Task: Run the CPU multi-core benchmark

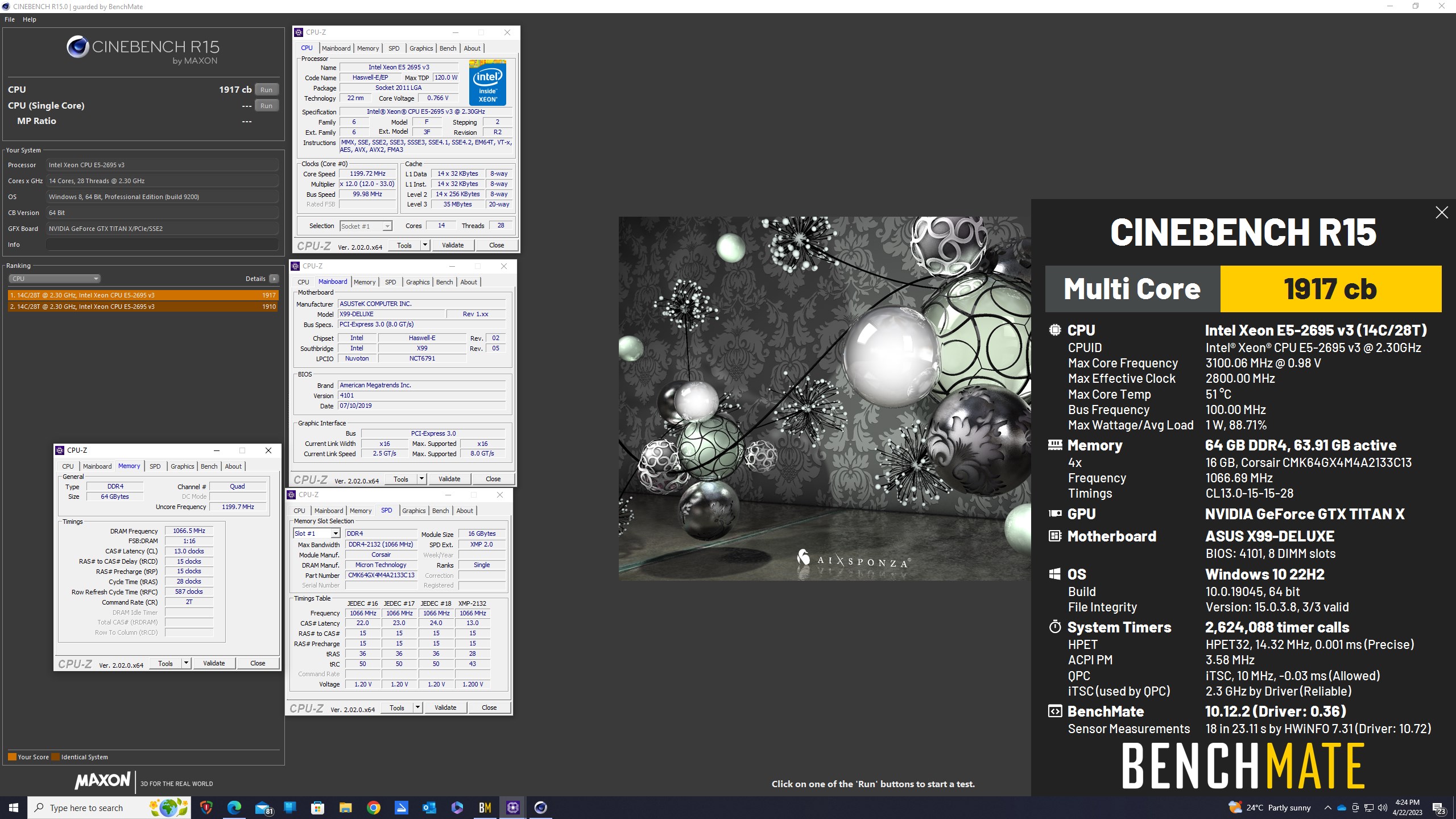Action: pos(266,90)
